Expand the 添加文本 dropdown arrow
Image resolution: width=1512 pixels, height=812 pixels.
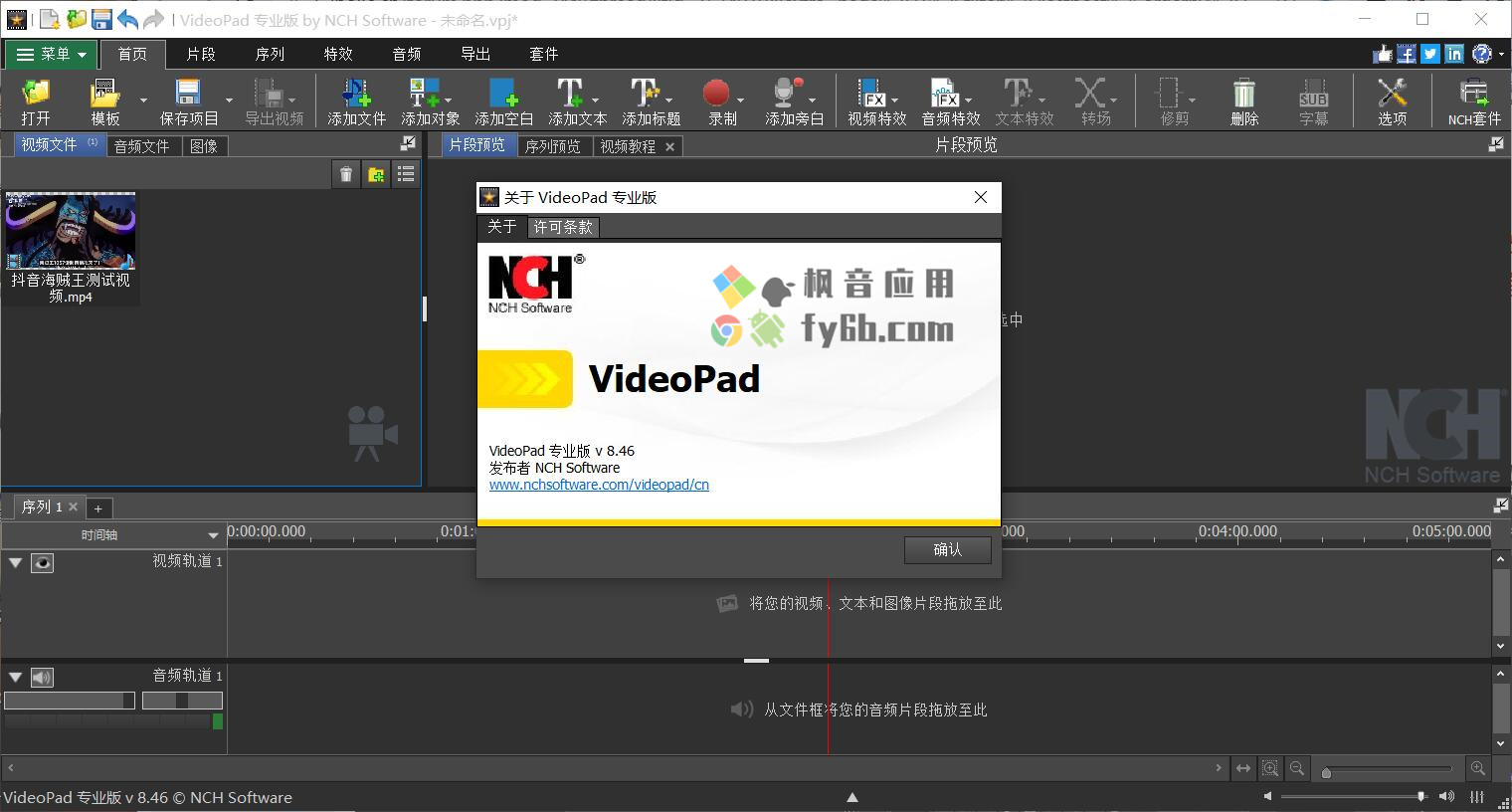pos(595,100)
